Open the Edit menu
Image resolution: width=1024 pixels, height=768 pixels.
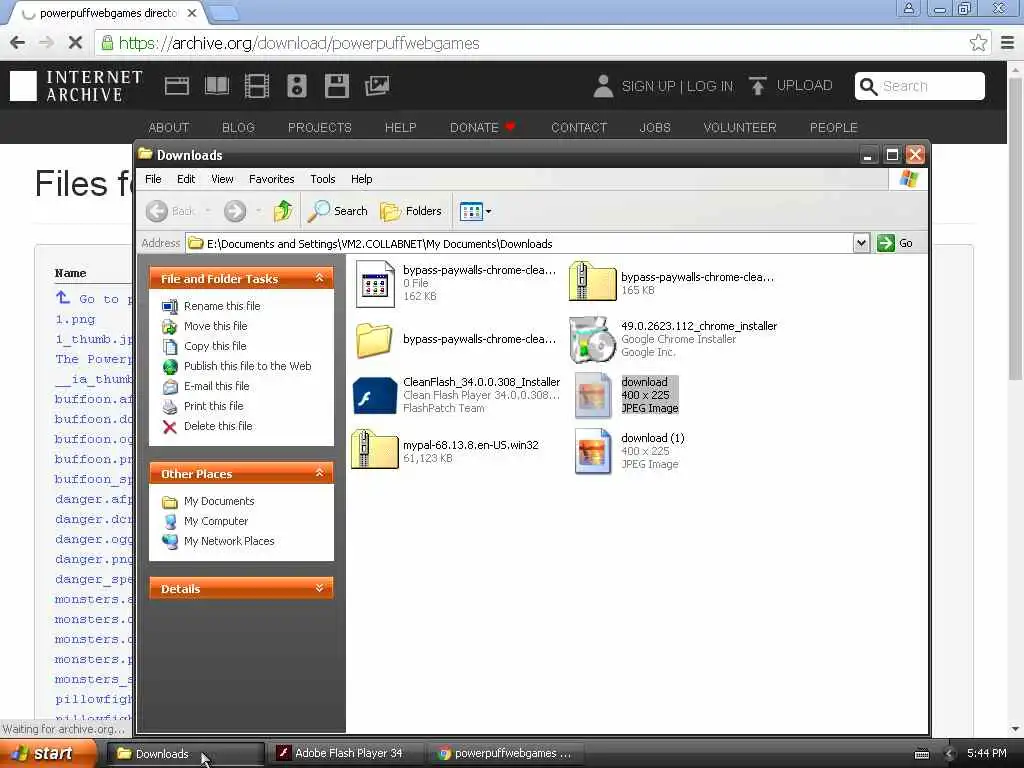tap(186, 179)
